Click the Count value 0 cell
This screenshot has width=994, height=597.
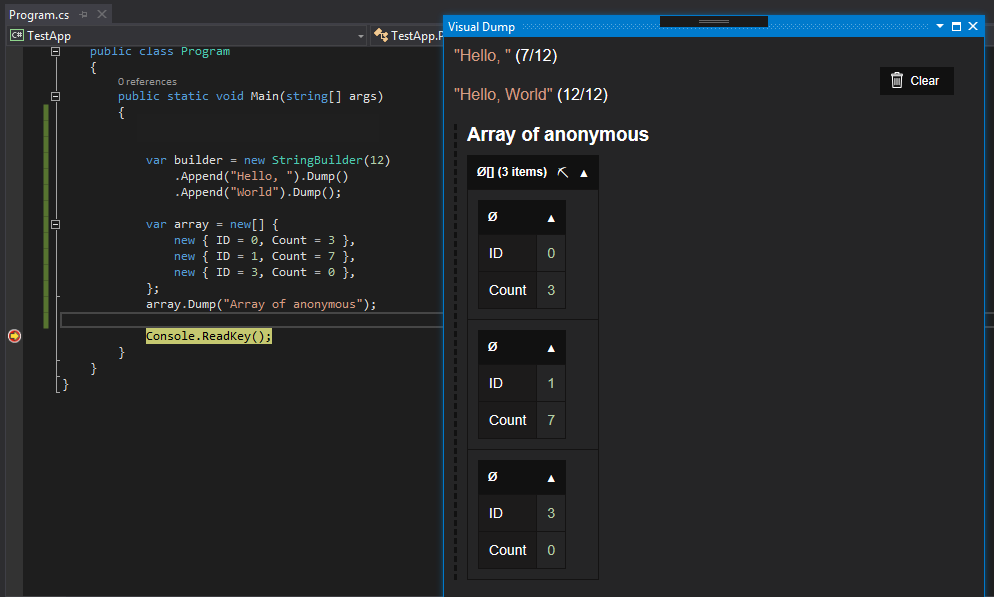tap(551, 550)
